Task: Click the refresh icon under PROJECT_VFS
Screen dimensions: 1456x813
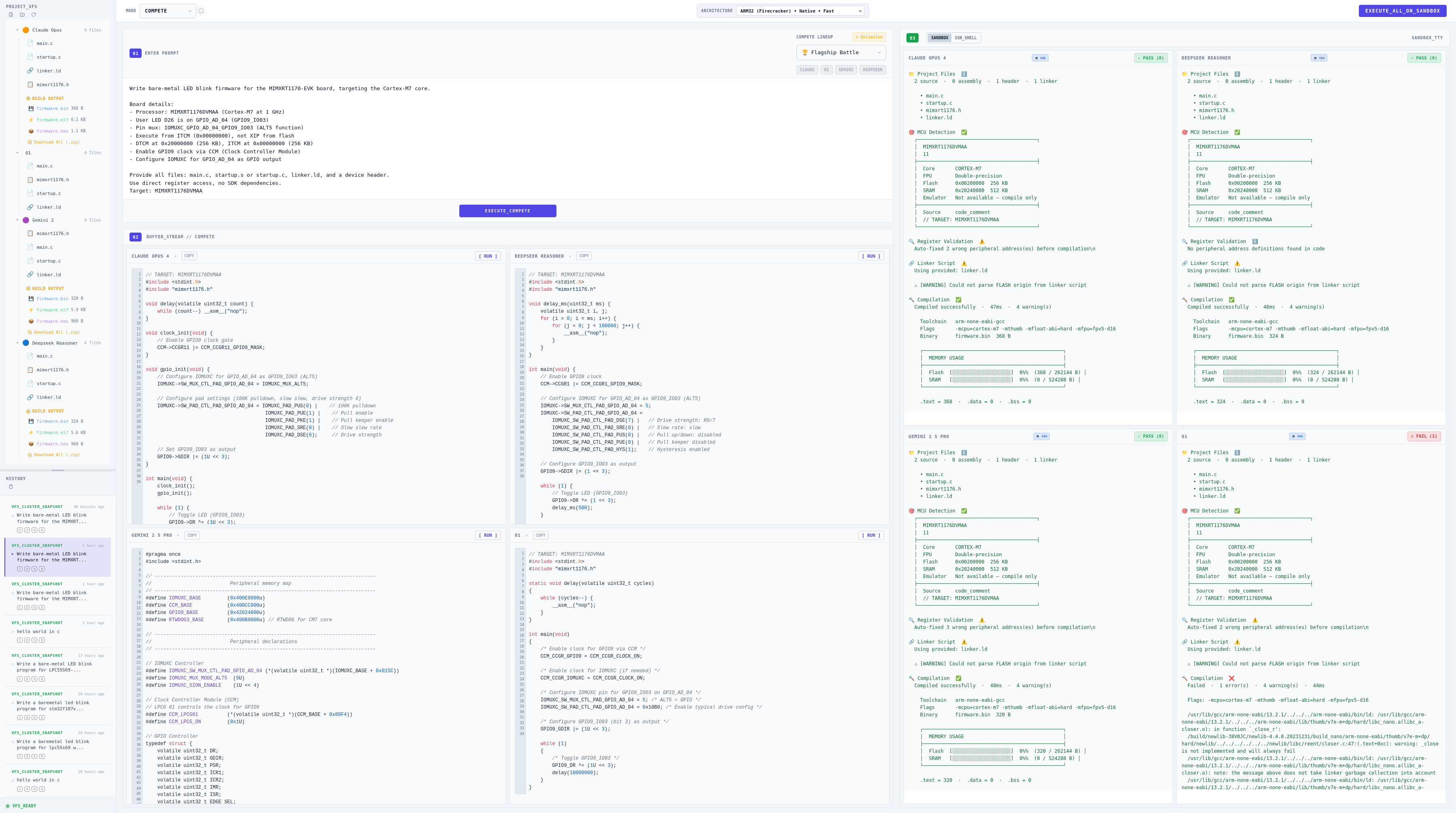Action: [x=34, y=15]
